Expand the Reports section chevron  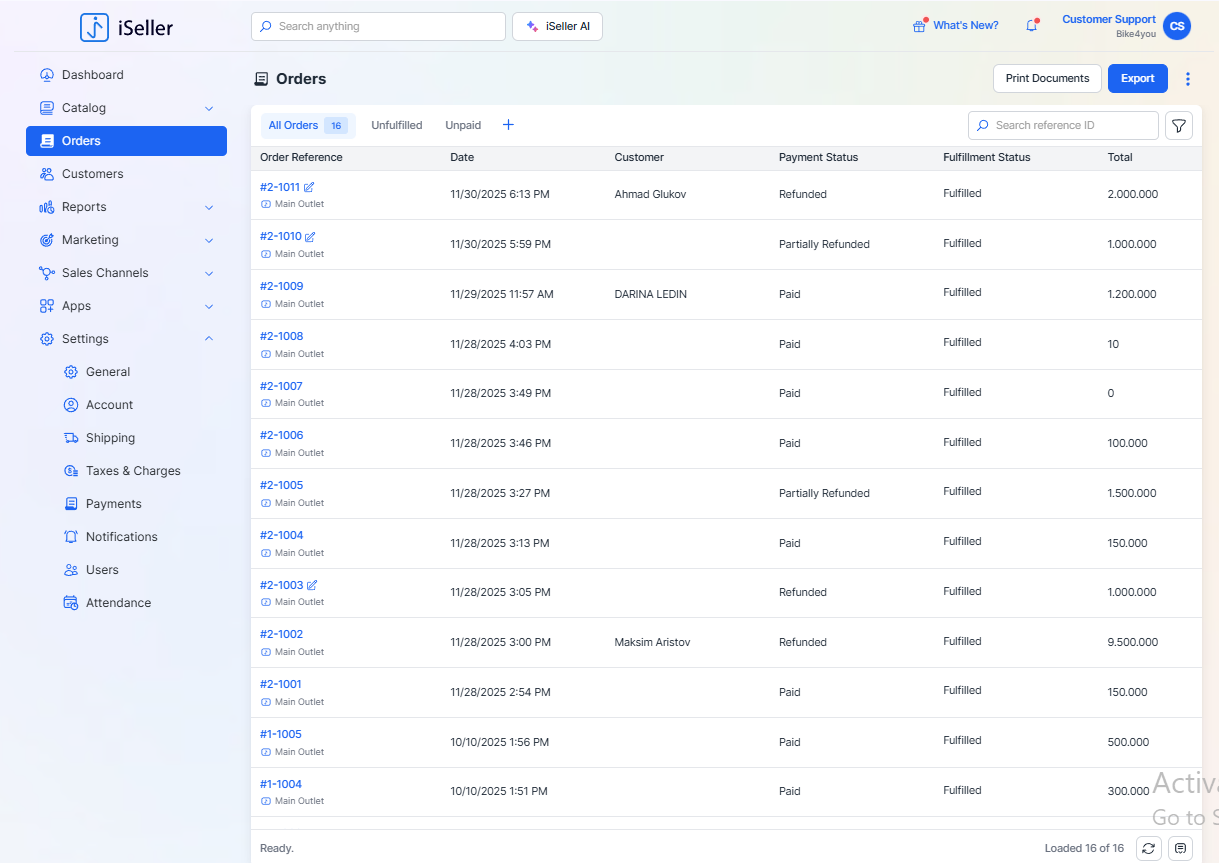[x=209, y=207]
